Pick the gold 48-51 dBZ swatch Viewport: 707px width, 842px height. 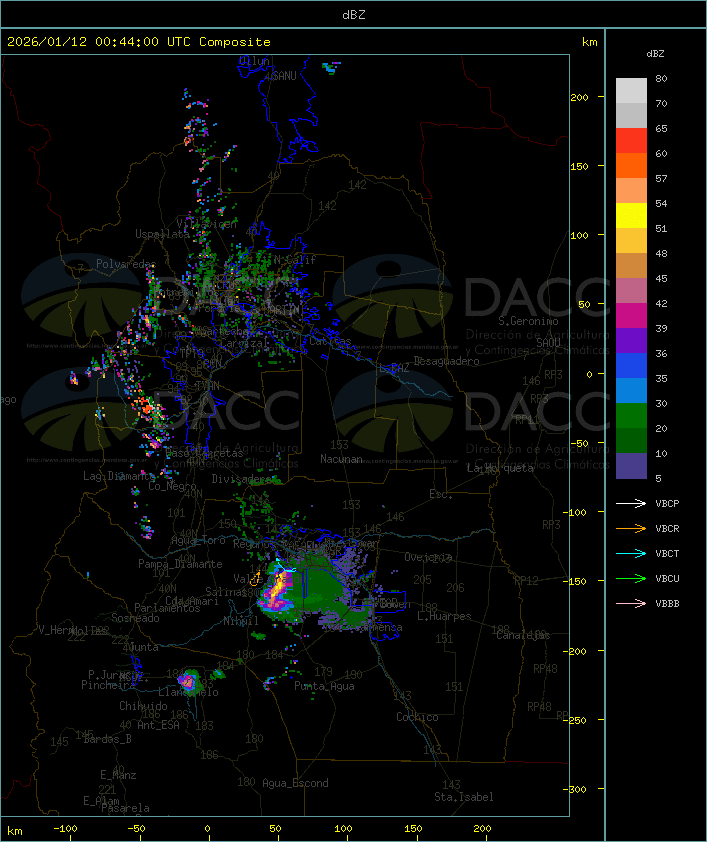631,241
